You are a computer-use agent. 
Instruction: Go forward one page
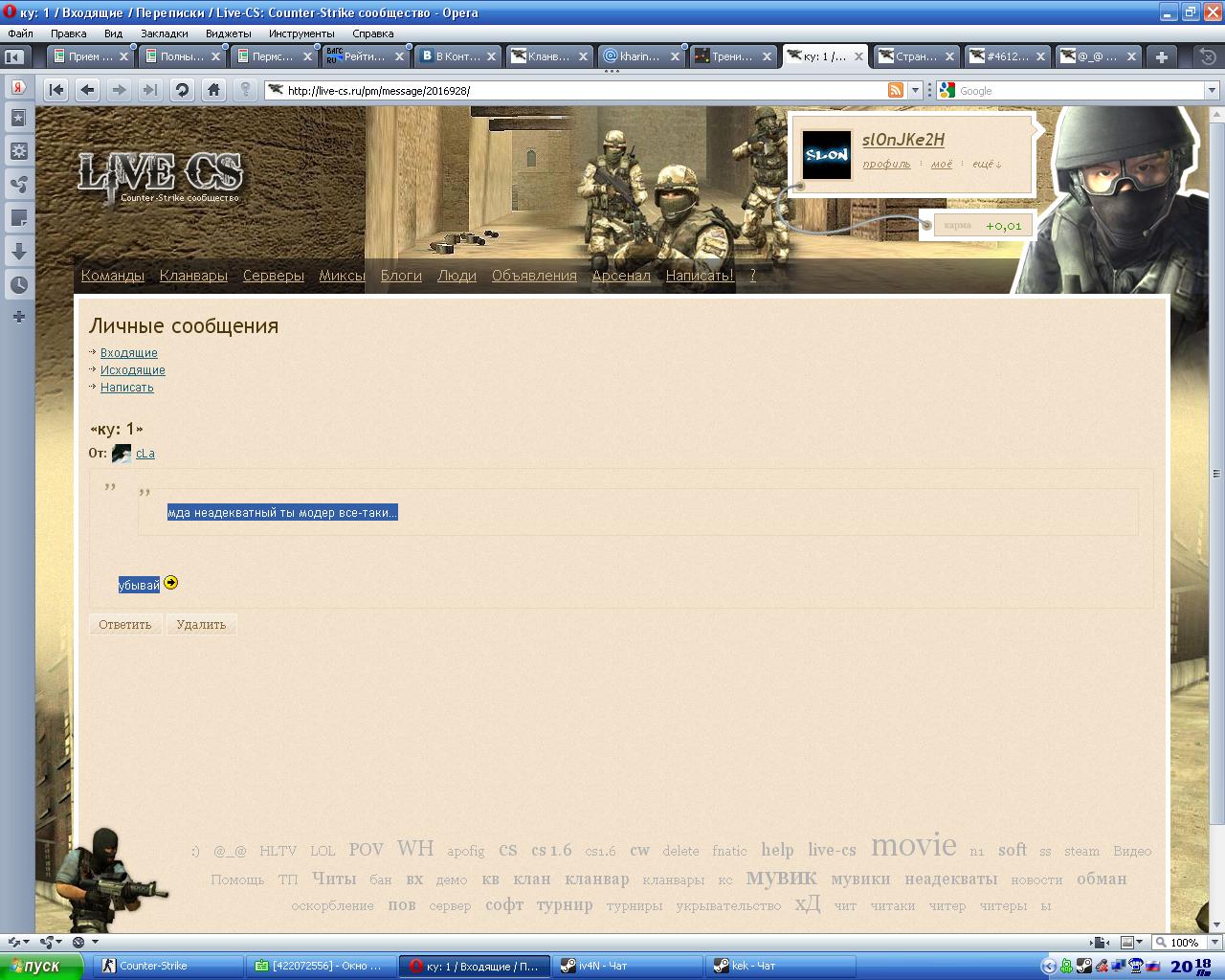pos(119,90)
